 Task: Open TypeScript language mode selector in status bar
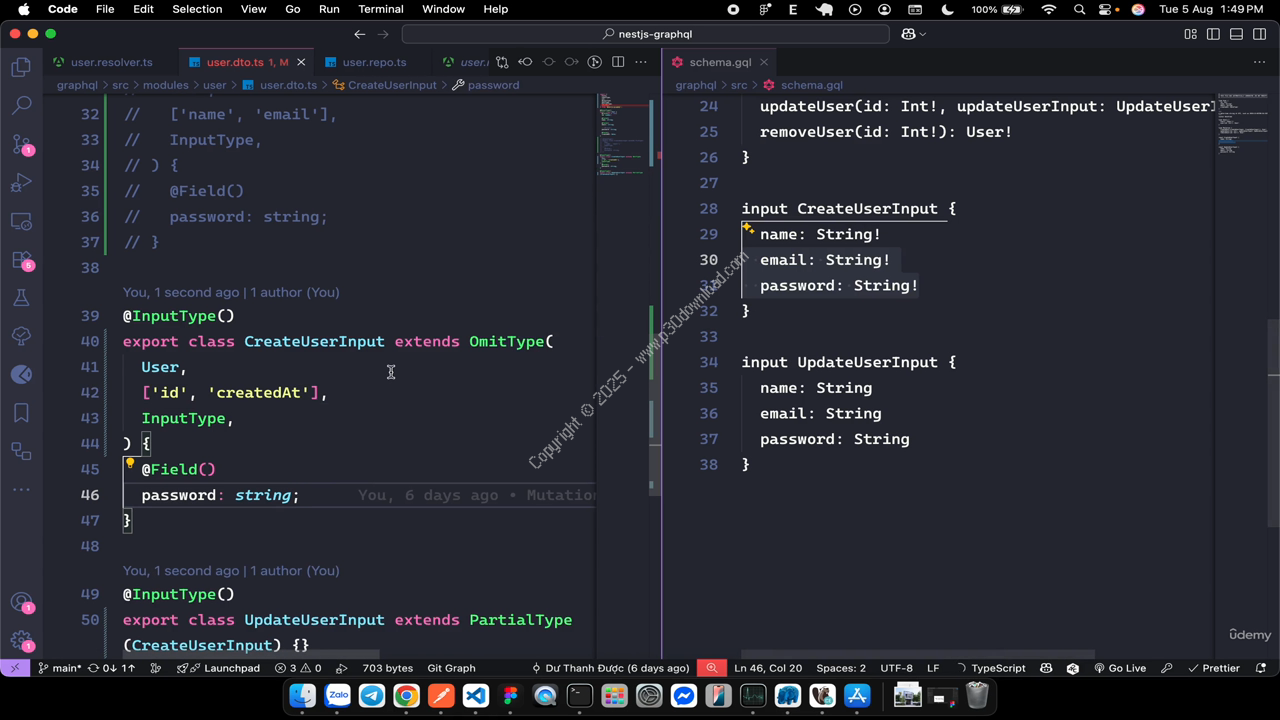tap(997, 668)
